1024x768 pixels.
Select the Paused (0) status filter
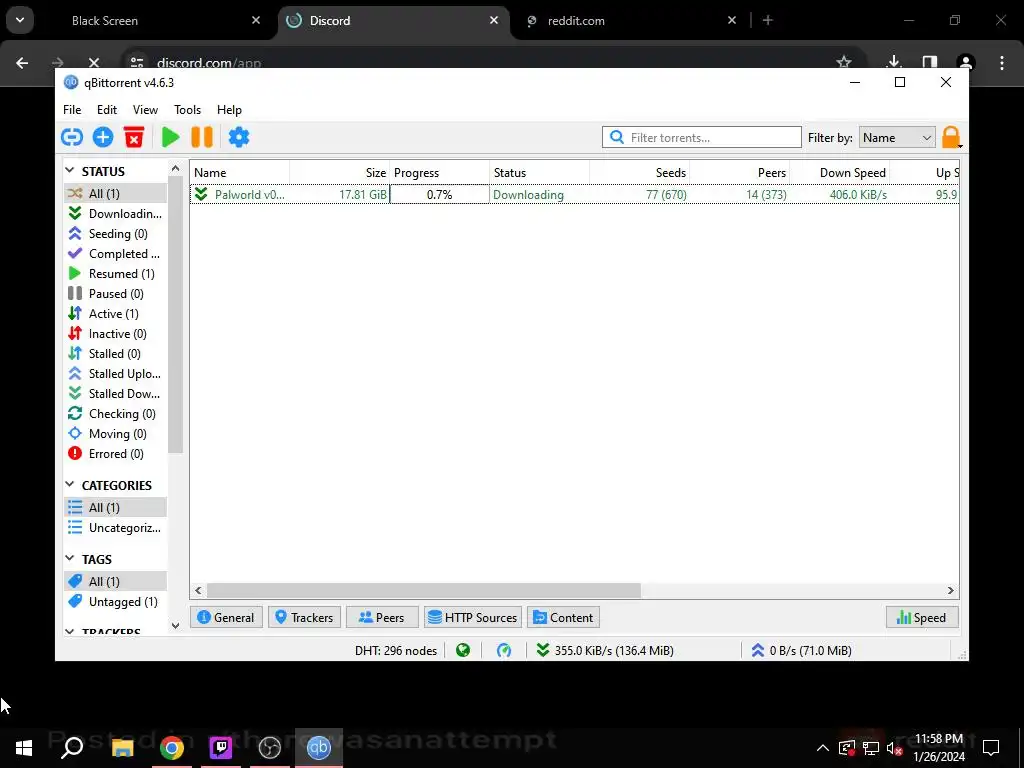116,294
